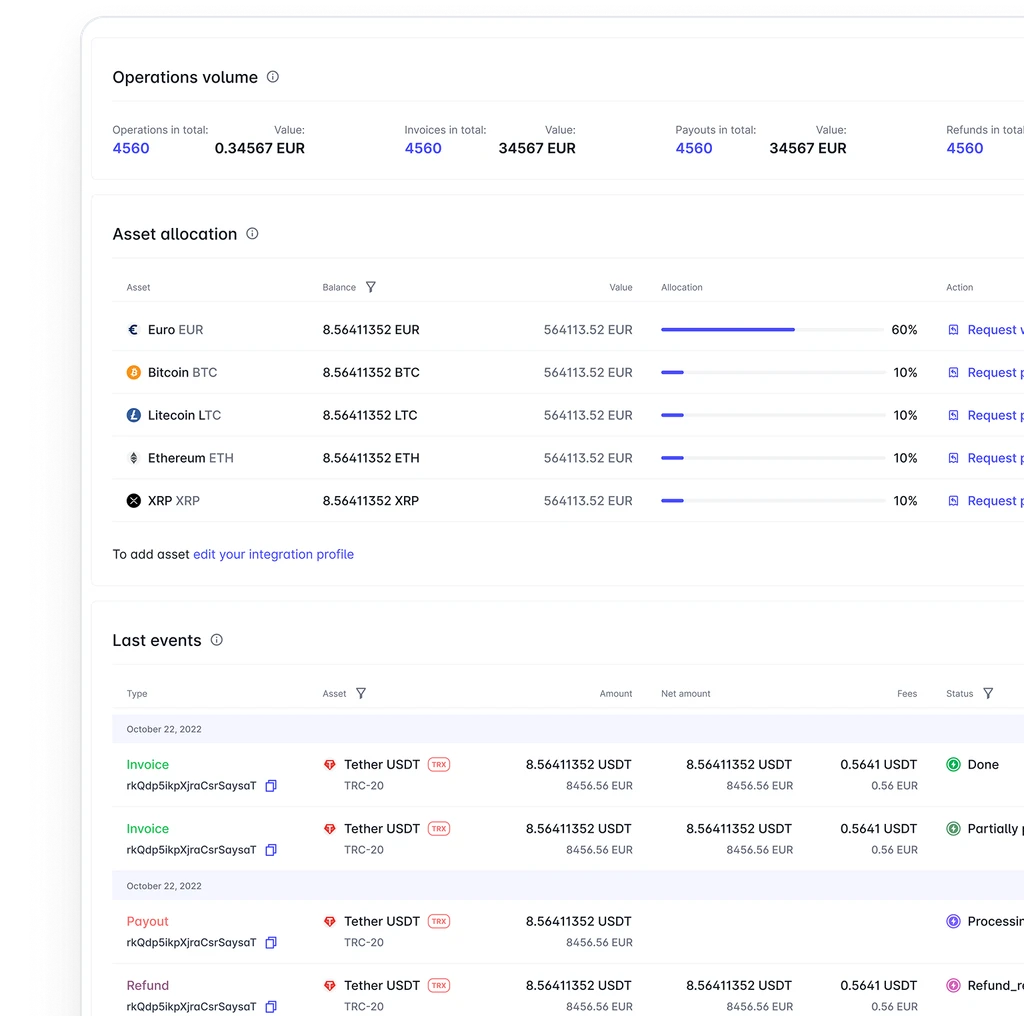Viewport: 1024px width, 1016px height.
Task: Copy ID of the Refund event
Action: coord(271,1006)
